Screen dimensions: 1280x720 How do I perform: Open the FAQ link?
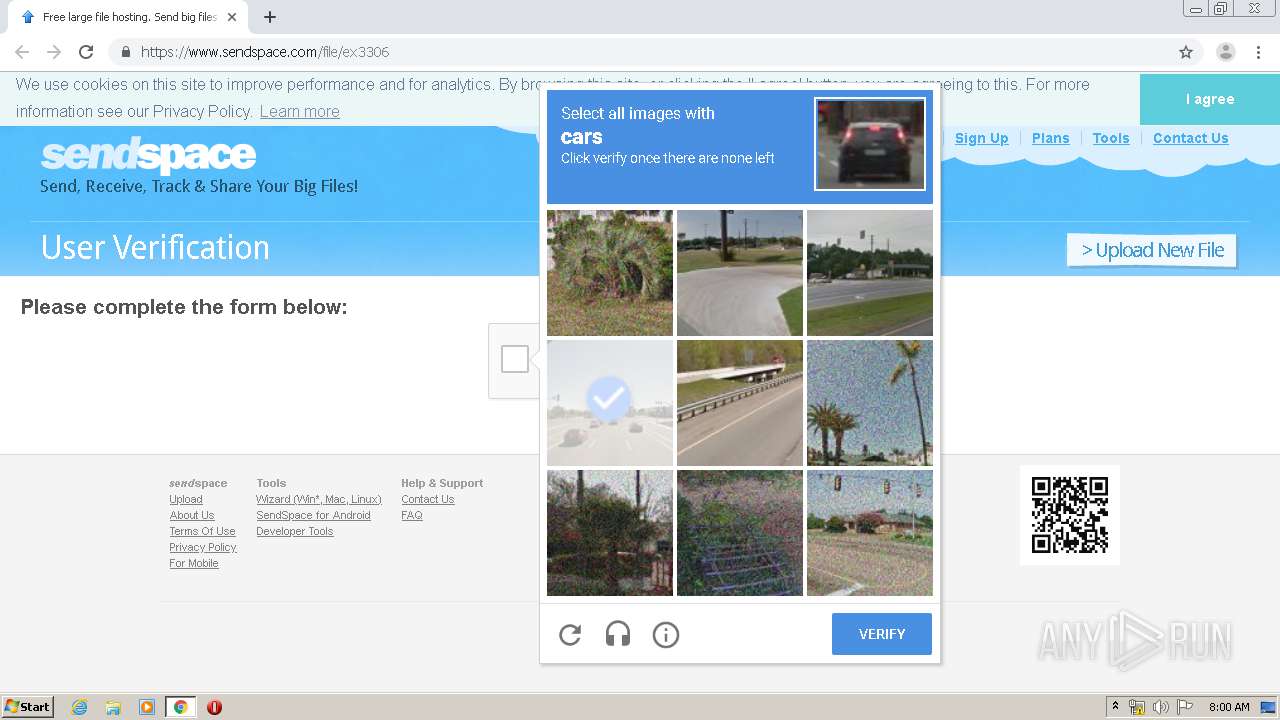point(412,515)
